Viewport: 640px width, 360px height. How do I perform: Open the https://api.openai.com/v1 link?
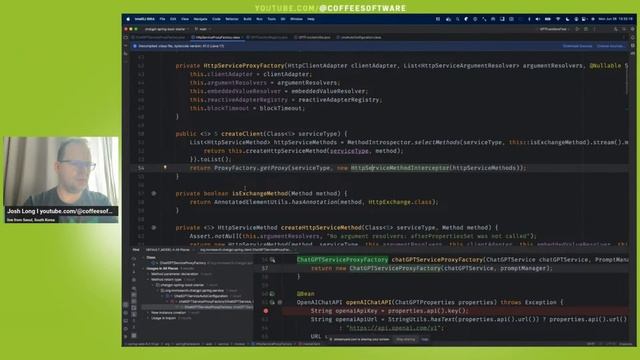tap(394, 328)
